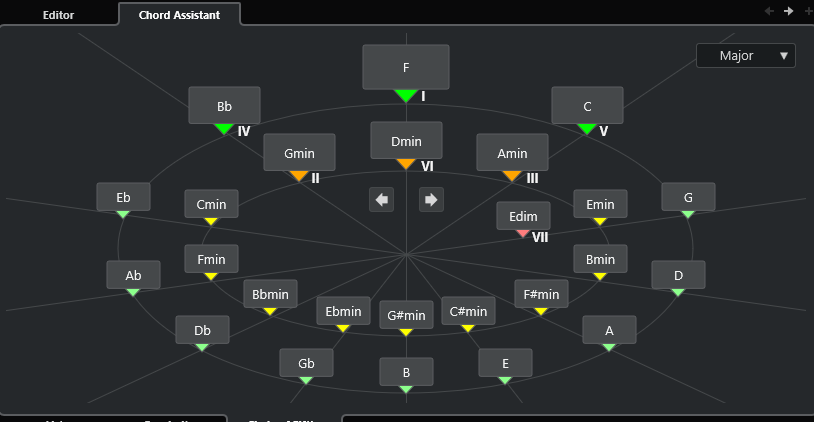This screenshot has height=422, width=814.
Task: Click the B chord at bottom
Action: pos(406,372)
